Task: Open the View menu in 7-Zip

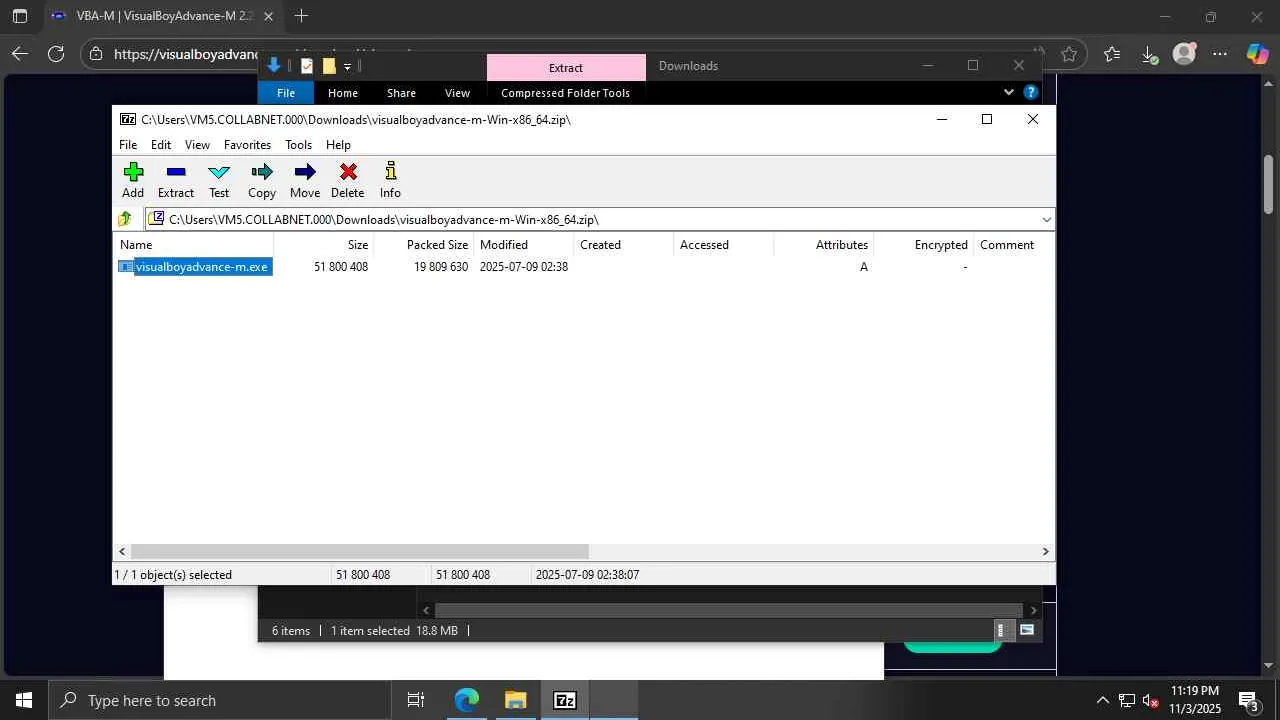Action: pos(197,145)
